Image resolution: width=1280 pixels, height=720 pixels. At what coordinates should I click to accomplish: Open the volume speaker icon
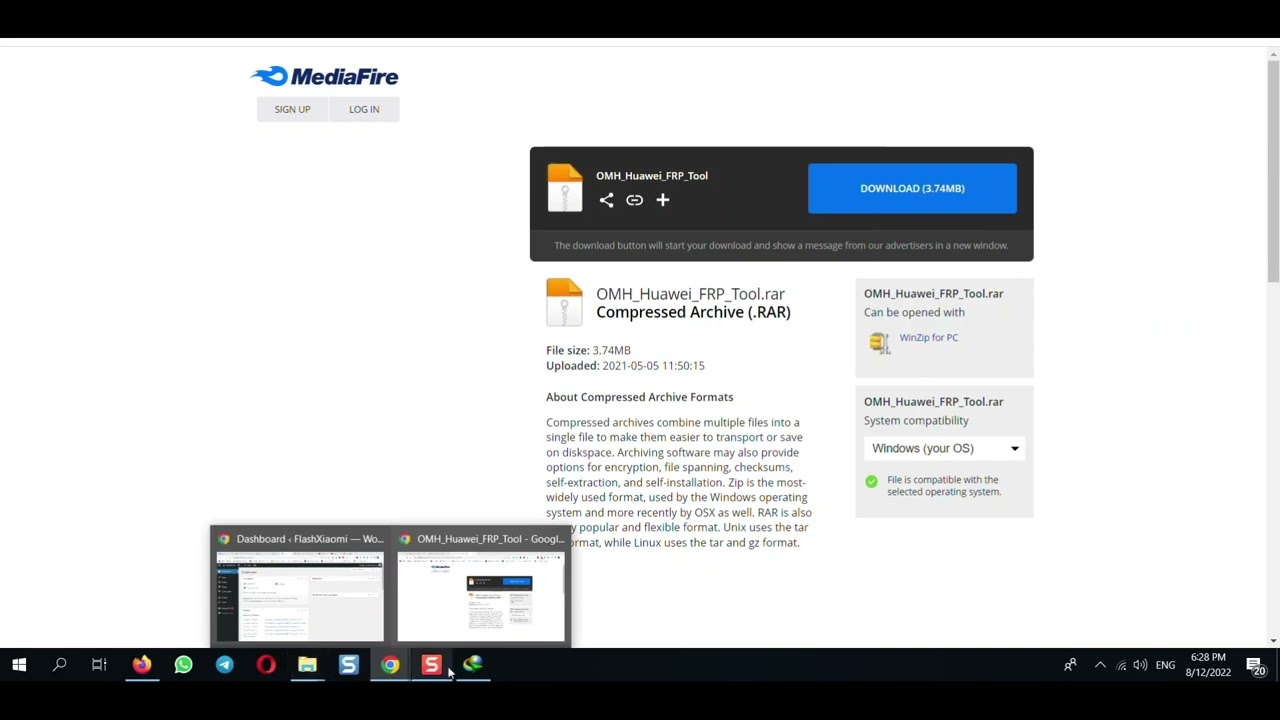tap(1140, 665)
